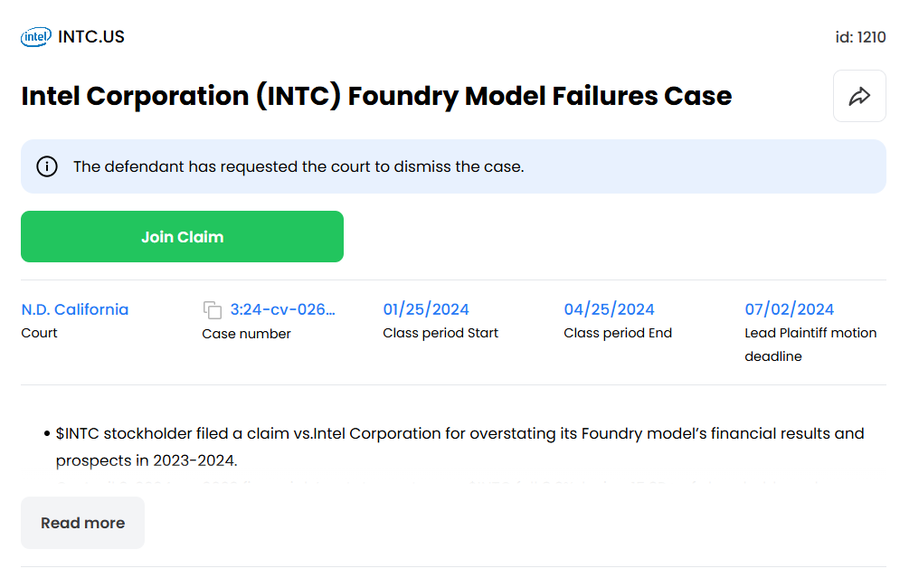
Task: Copy the case number with copy icon
Action: click(212, 310)
